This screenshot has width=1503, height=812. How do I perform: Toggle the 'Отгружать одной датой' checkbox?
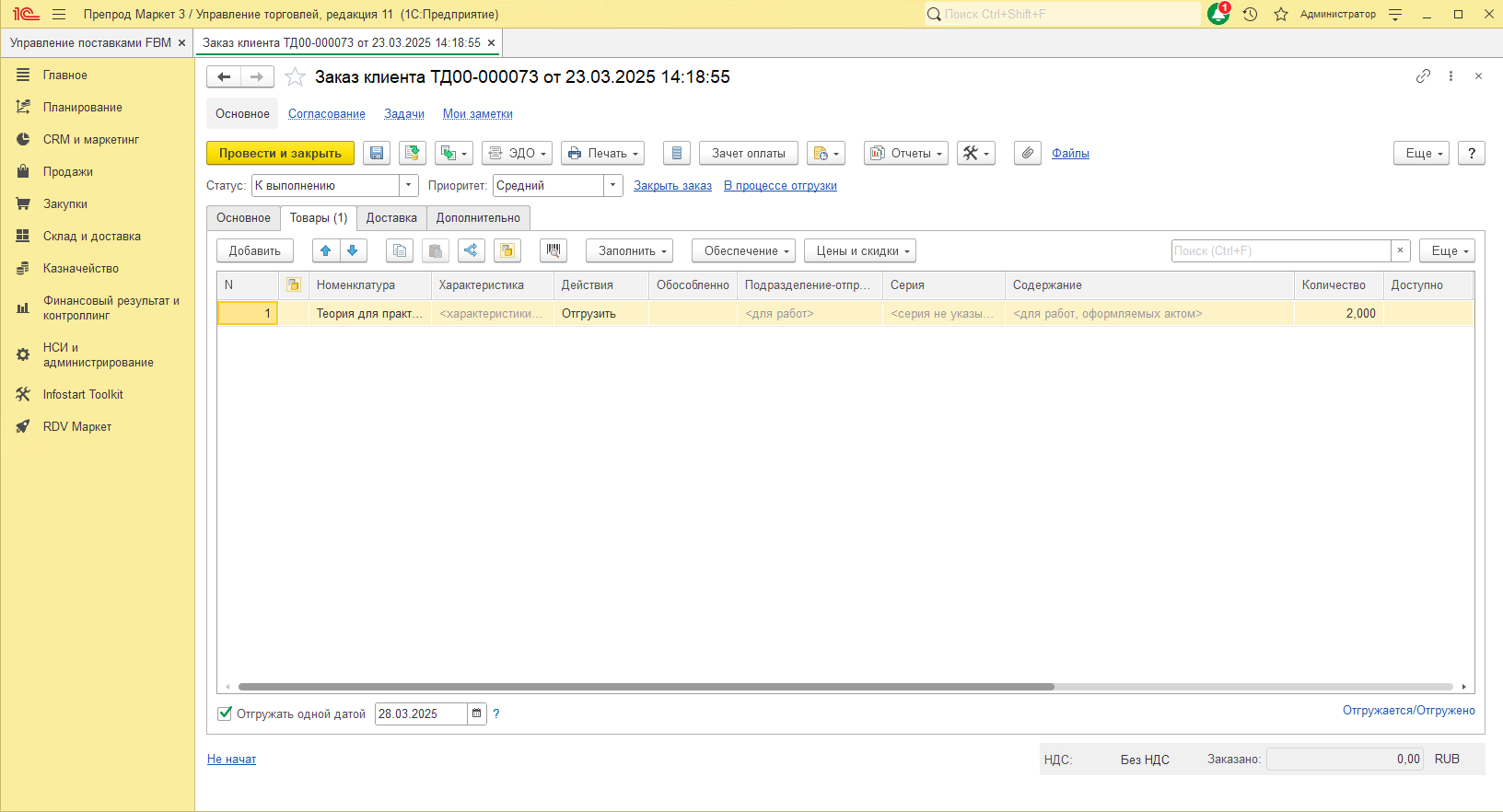tap(225, 713)
